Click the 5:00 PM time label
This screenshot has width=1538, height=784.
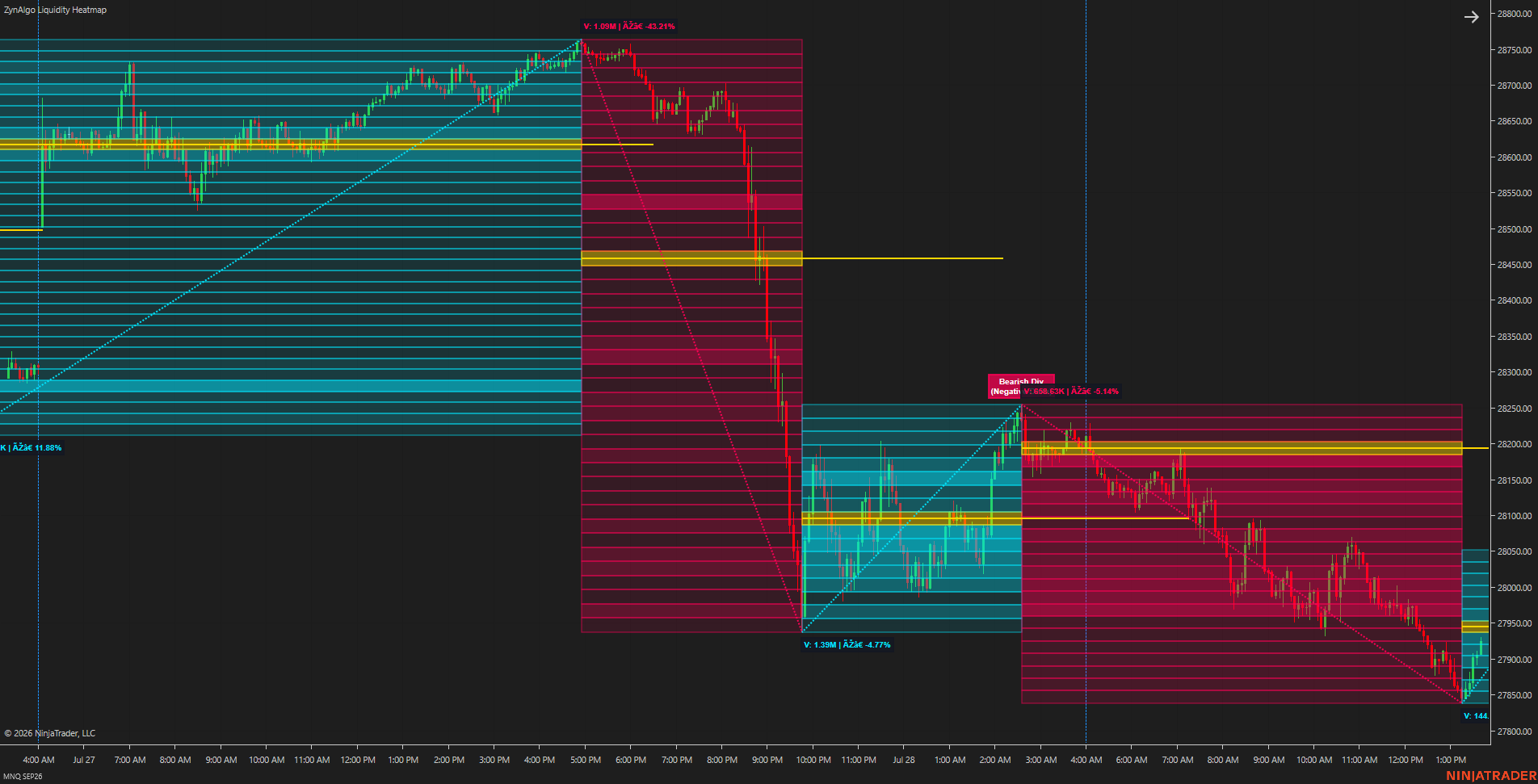click(586, 760)
